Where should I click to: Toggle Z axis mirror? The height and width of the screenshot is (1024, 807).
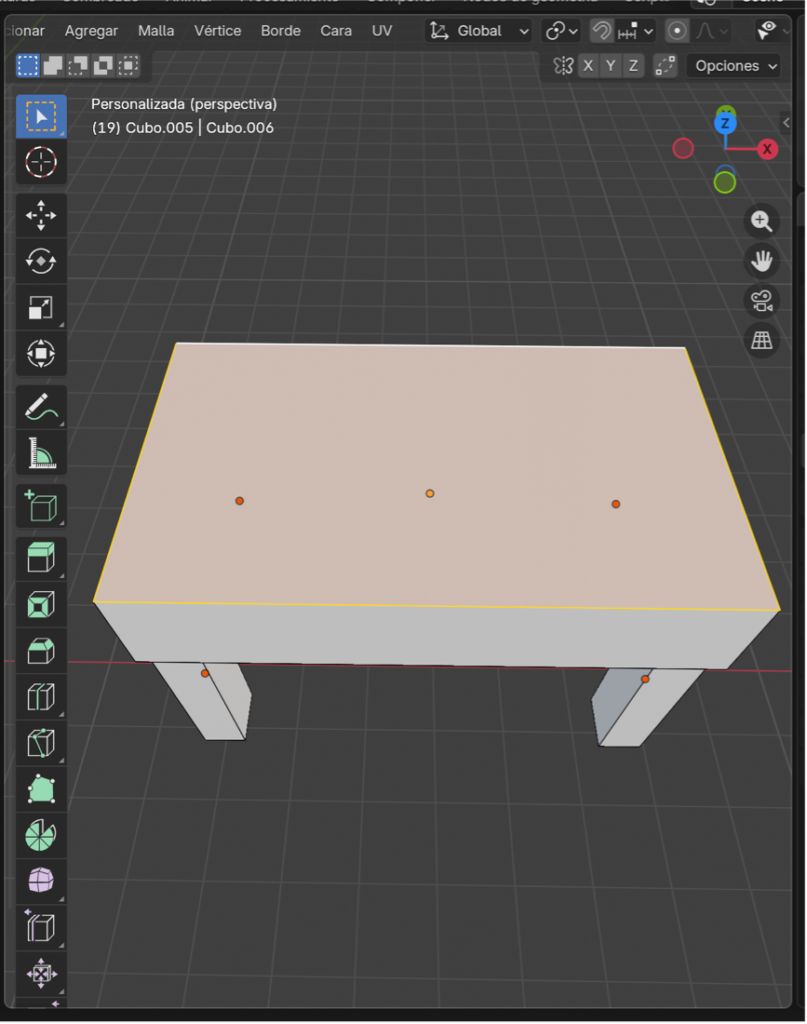click(x=633, y=66)
